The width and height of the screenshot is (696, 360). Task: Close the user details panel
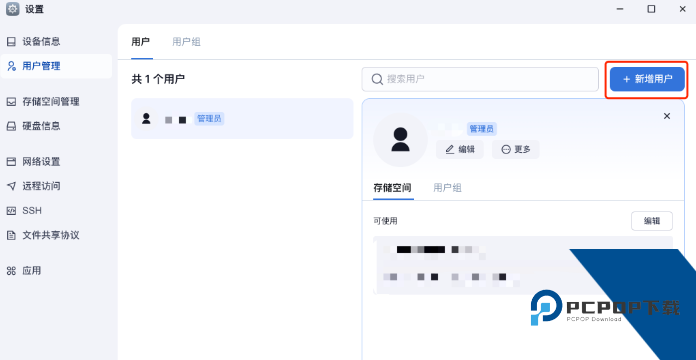pyautogui.click(x=667, y=116)
